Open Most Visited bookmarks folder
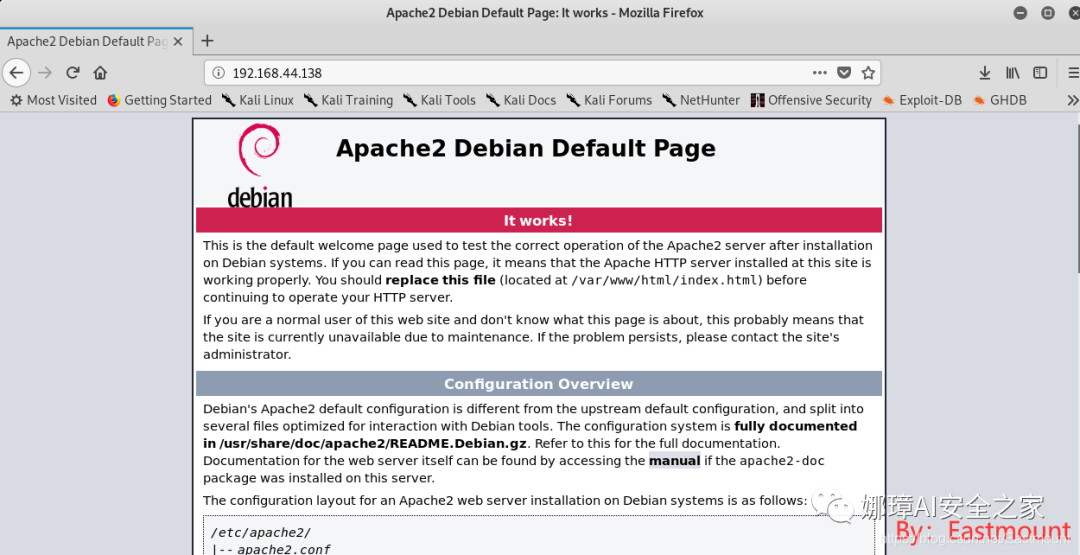 (53, 101)
